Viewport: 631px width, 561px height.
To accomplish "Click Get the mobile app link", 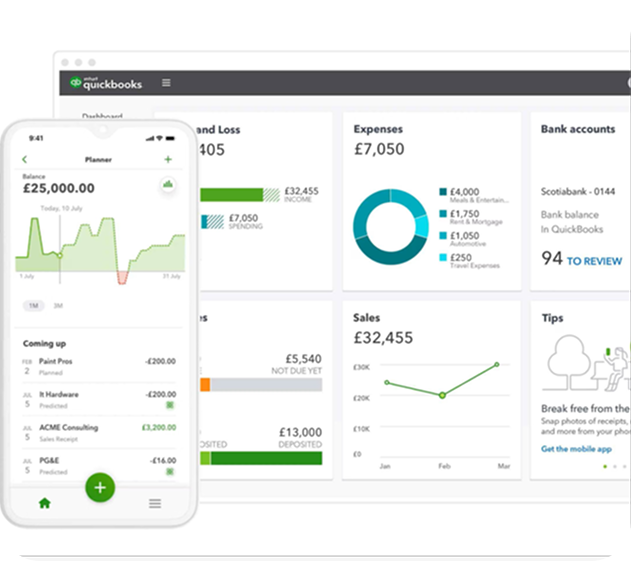I will pos(576,449).
